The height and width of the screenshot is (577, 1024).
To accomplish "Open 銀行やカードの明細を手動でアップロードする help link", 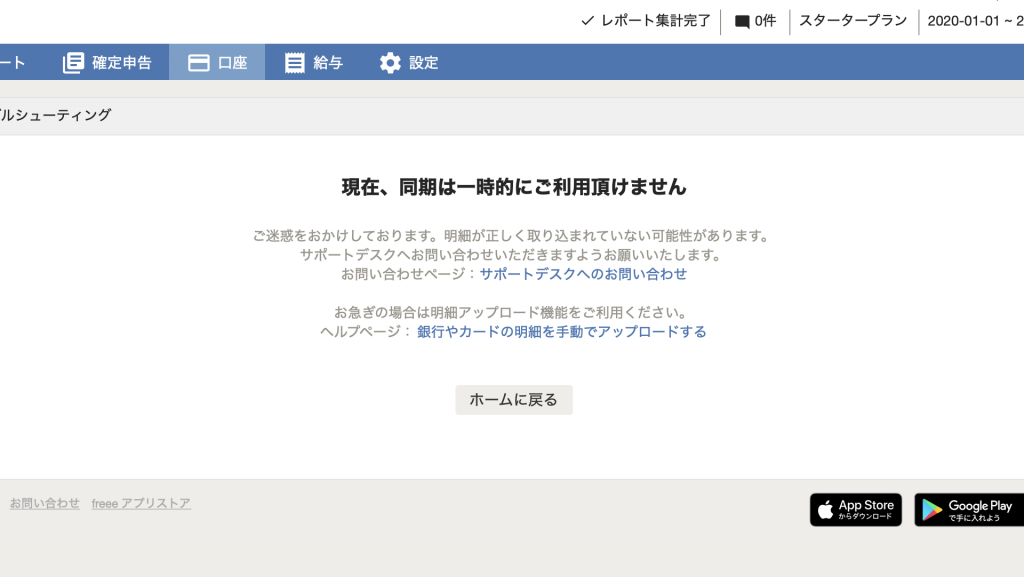I will click(562, 332).
